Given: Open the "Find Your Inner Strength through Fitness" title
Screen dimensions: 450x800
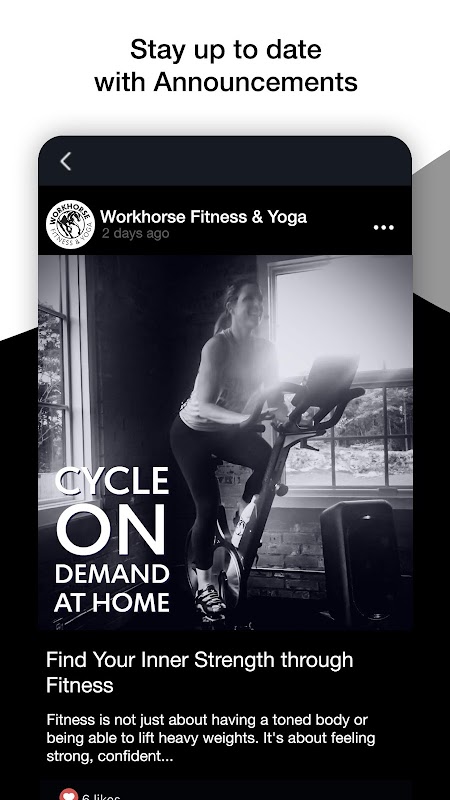Looking at the screenshot, I should tap(199, 672).
